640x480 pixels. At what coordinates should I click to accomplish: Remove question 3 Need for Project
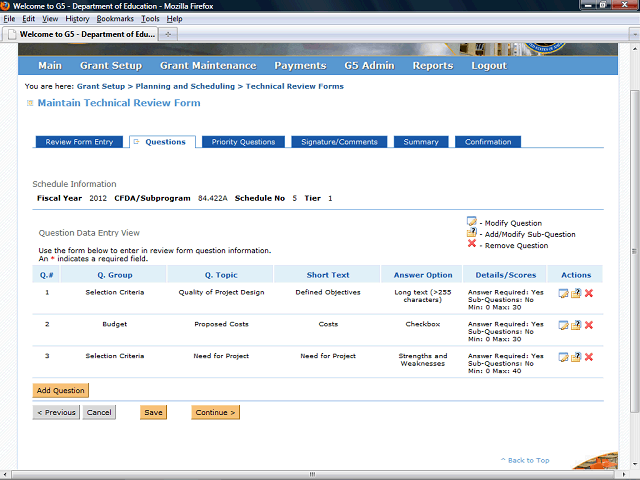(x=589, y=357)
